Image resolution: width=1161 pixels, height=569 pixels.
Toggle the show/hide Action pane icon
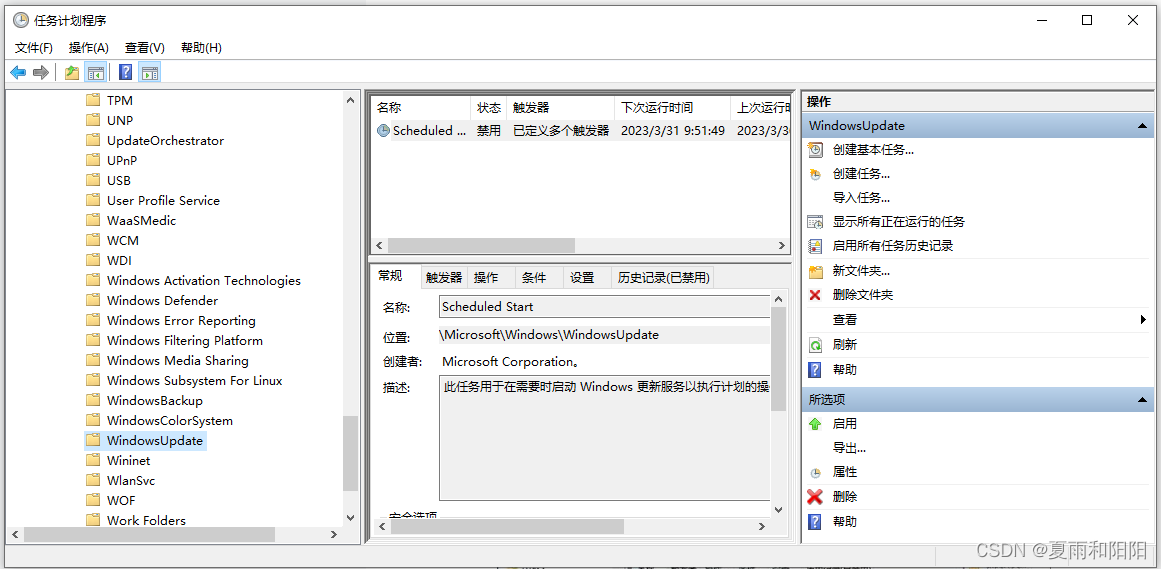150,73
